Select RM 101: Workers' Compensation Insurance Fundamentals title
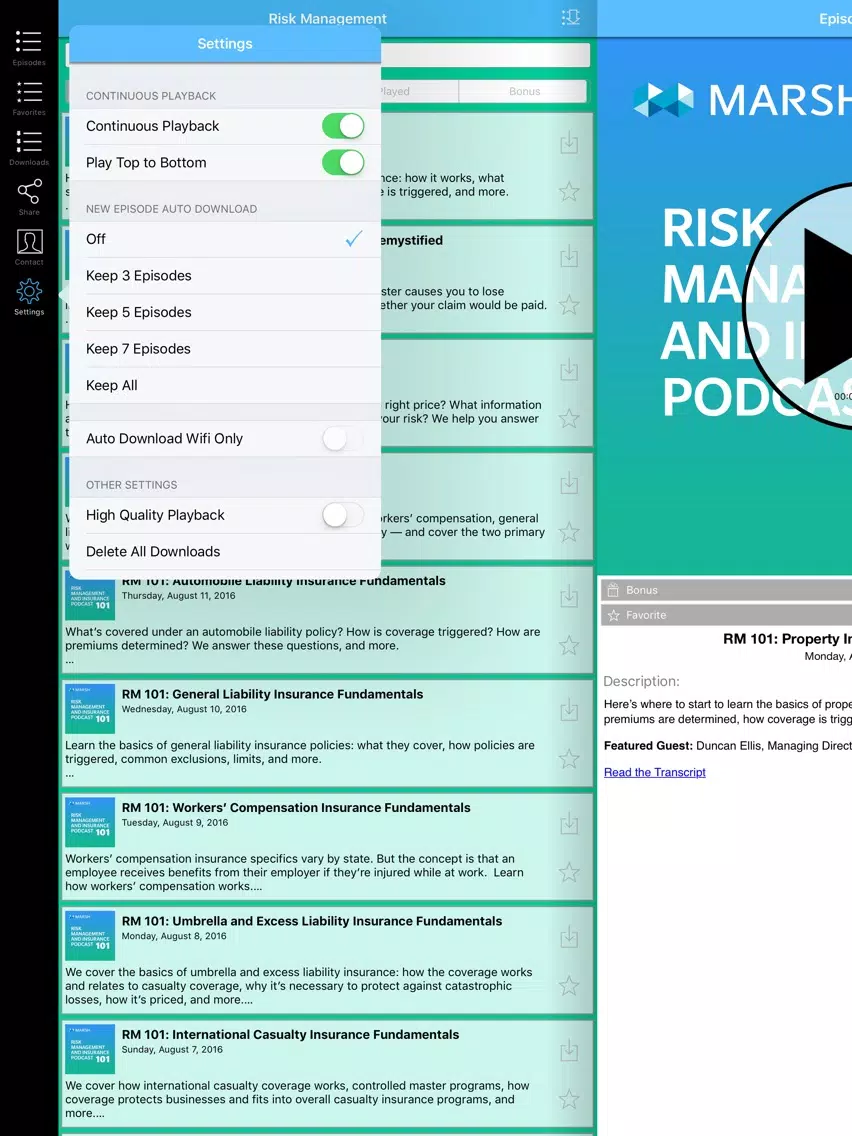Screen dimensions: 852x1136 point(296,808)
